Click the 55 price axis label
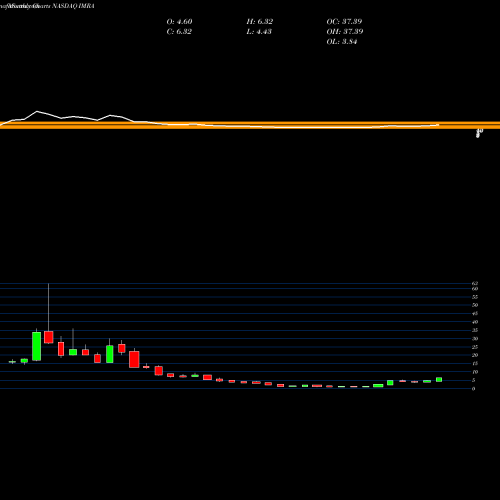The height and width of the screenshot is (500, 500). [x=475, y=297]
